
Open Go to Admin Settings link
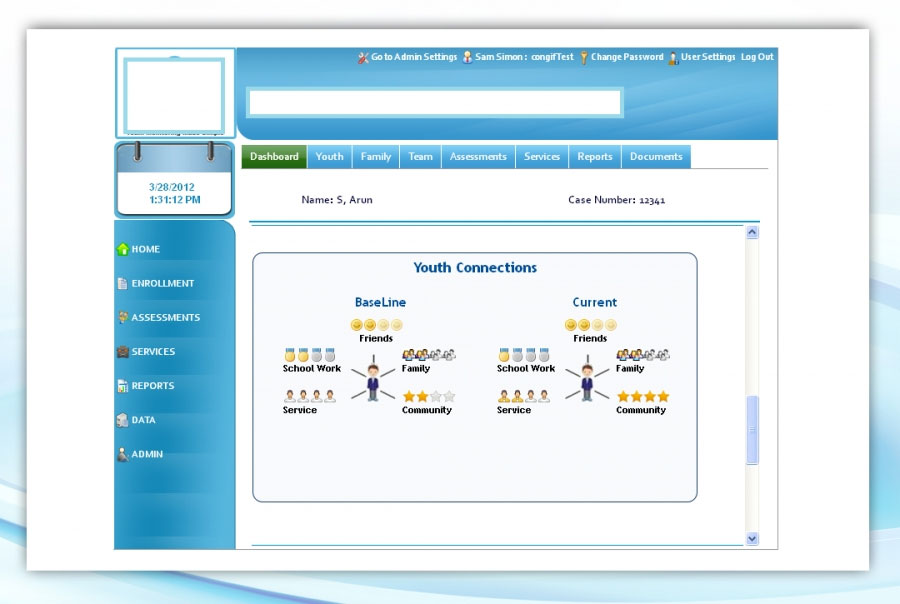[x=414, y=57]
